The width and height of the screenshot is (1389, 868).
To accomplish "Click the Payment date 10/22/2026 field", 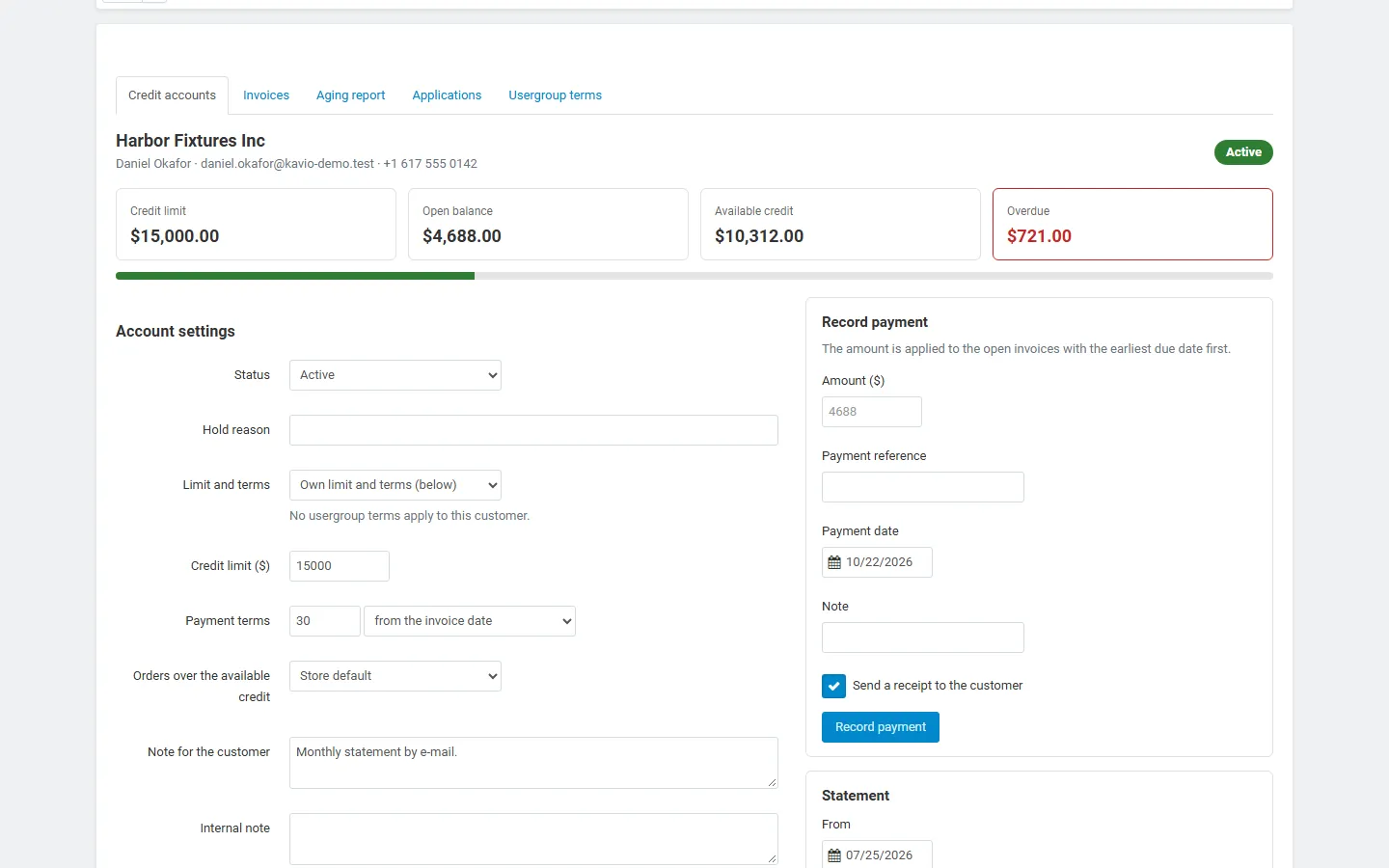I will tap(877, 562).
